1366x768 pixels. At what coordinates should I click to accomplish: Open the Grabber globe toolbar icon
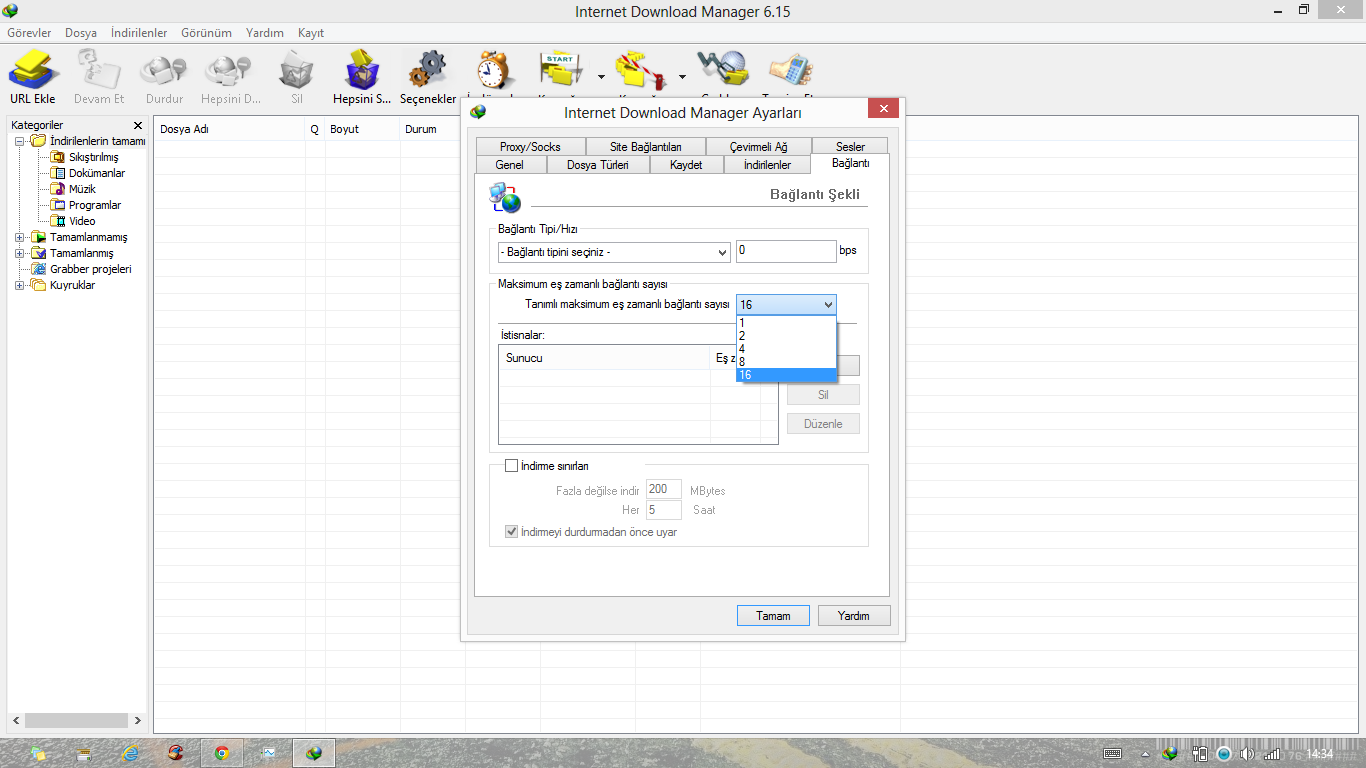tap(723, 70)
